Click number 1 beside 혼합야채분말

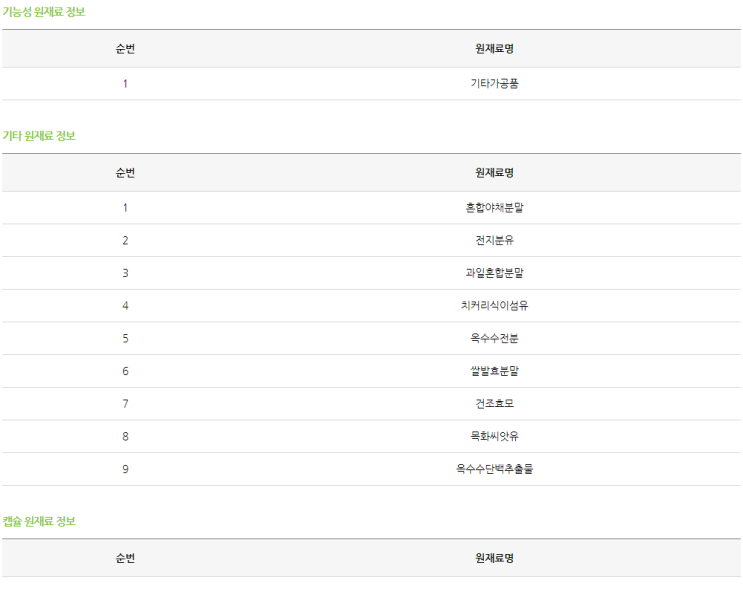[x=125, y=208]
